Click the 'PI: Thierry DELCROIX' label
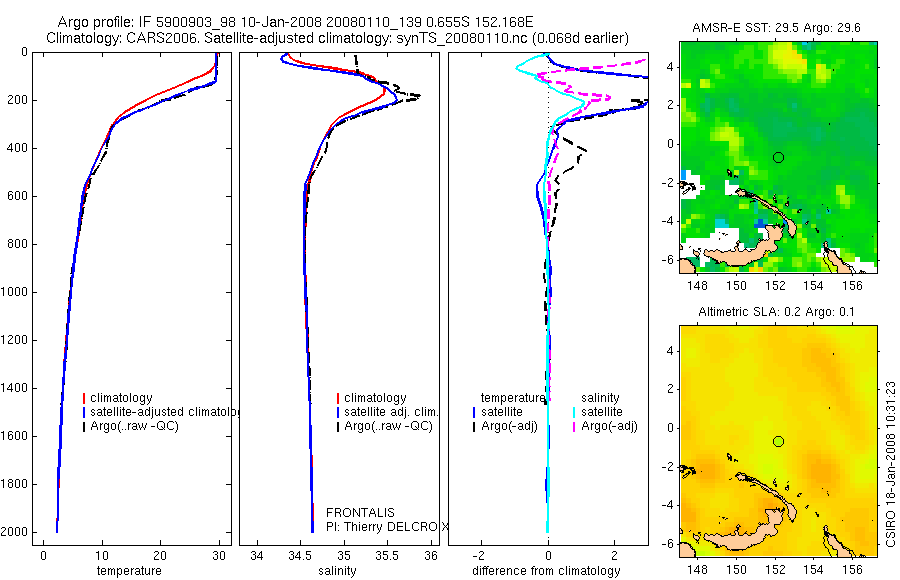The width and height of the screenshot is (900, 580). click(387, 527)
